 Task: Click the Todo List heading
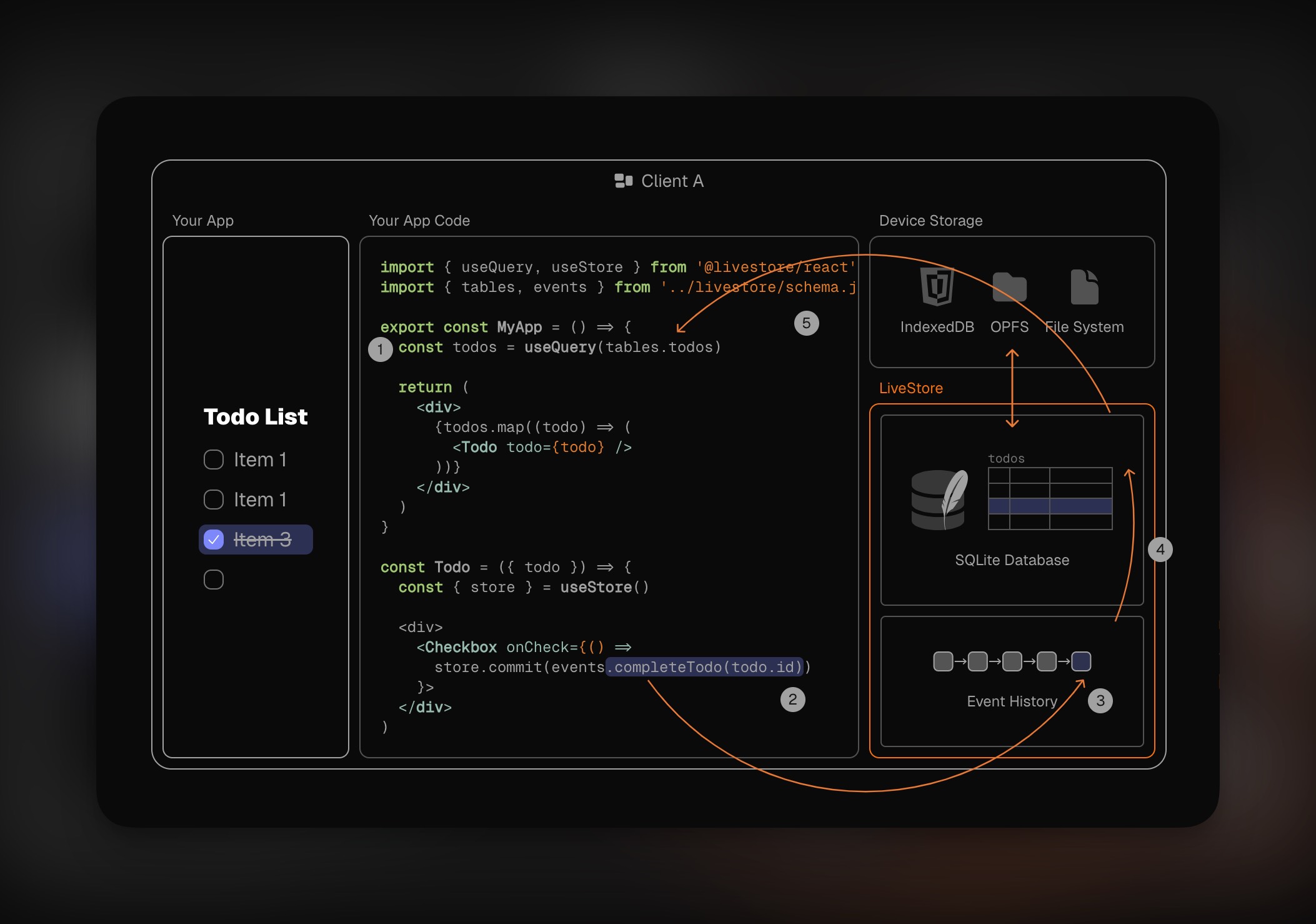coord(256,417)
